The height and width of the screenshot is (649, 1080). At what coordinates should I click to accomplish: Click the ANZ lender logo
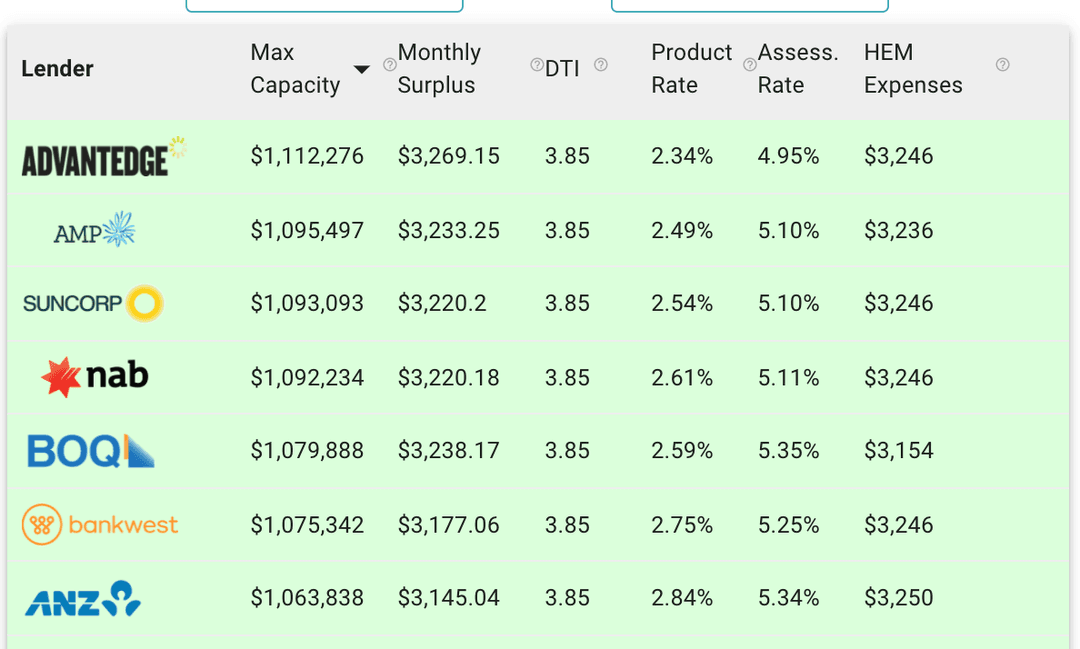(83, 598)
